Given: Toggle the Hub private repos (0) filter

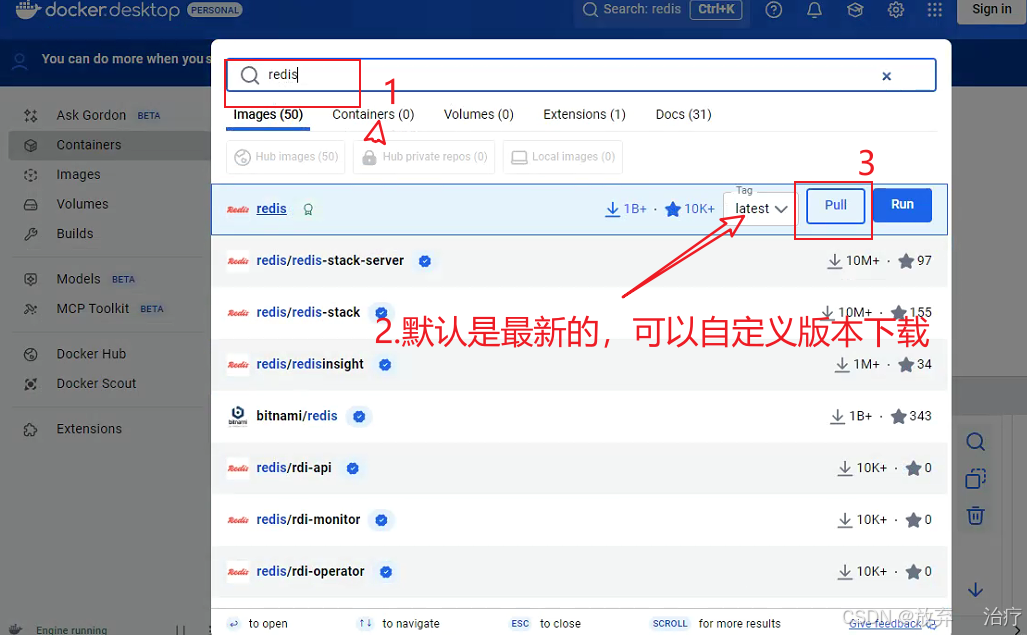Looking at the screenshot, I should [x=424, y=157].
